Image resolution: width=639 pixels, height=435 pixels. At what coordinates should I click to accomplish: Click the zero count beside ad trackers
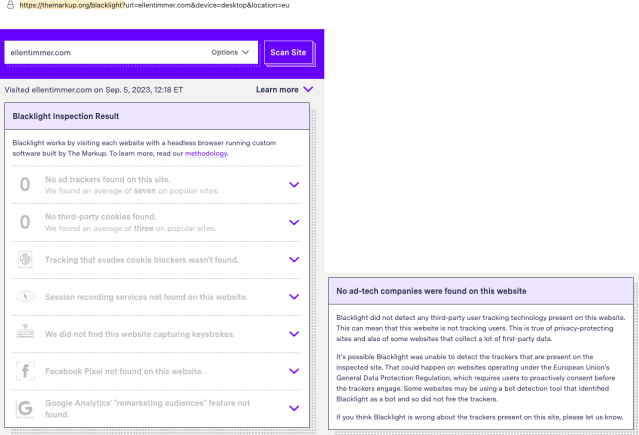[25, 184]
